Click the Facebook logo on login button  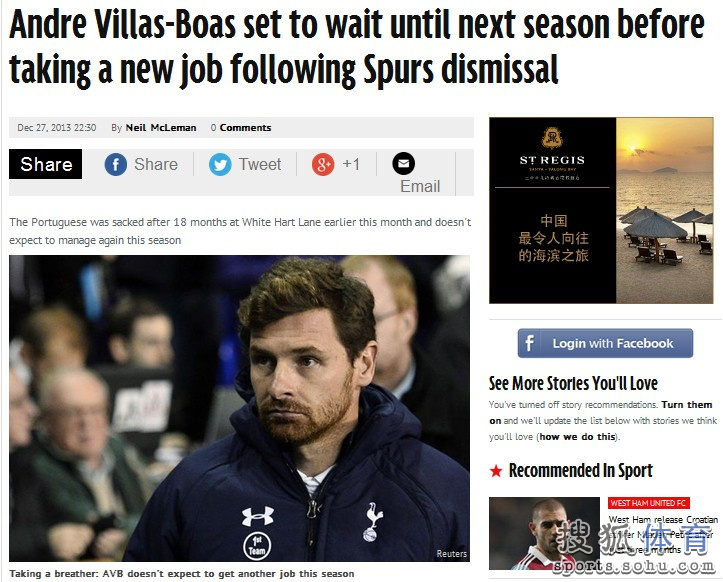coord(529,343)
